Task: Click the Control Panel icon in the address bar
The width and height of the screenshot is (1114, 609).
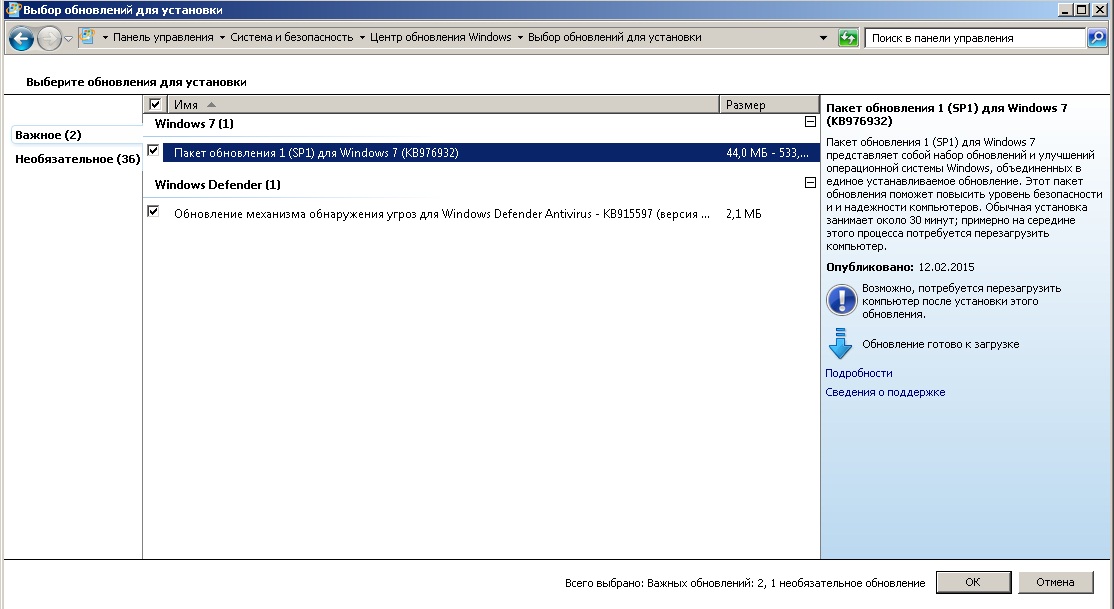Action: pos(88,38)
